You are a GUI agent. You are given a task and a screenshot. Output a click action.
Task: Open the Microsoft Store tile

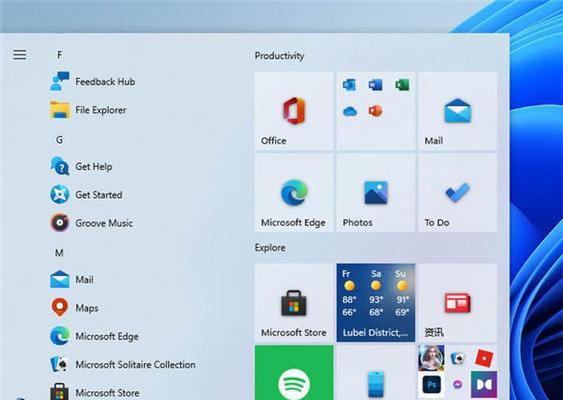[294, 303]
